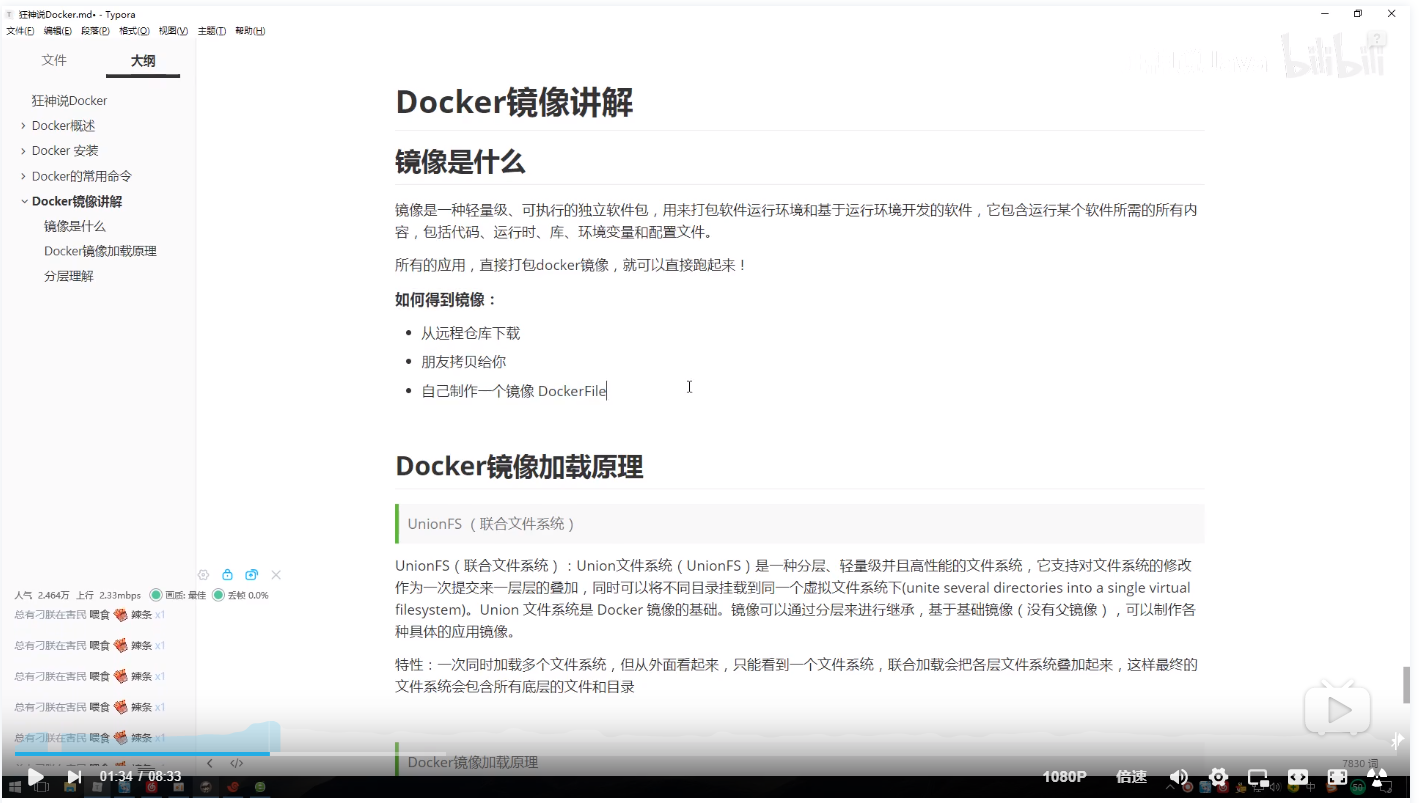The height and width of the screenshot is (803, 1419).
Task: Open the Windows Start button
Action: pos(15,788)
